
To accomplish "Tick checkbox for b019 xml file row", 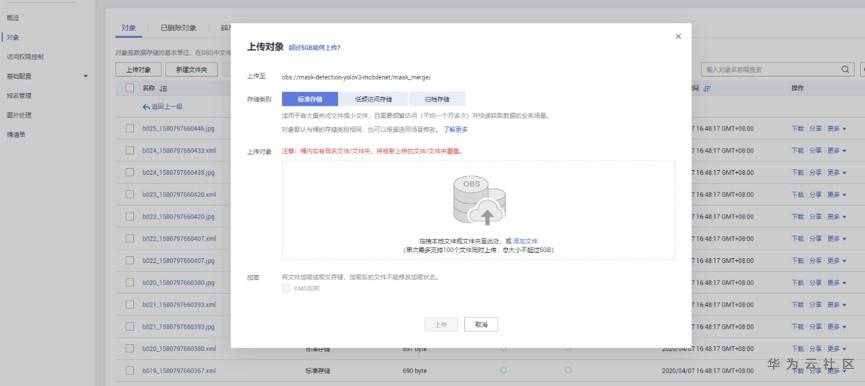I will coord(130,371).
